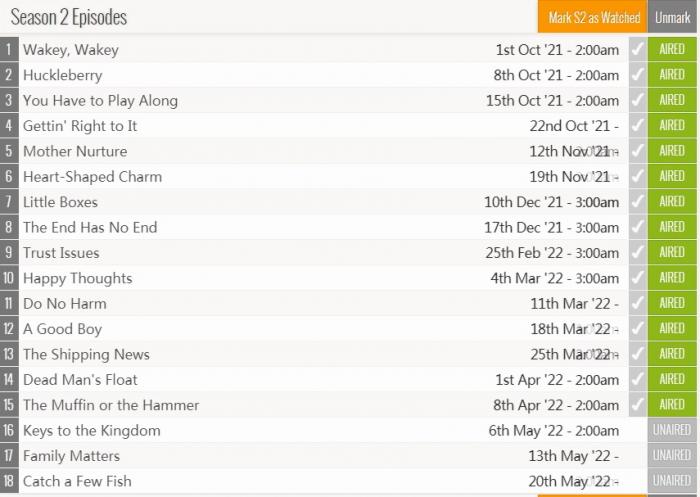Click the checkmark beside Heart-Shaped Charm
Image resolution: width=700 pixels, height=497 pixels.
(x=637, y=177)
